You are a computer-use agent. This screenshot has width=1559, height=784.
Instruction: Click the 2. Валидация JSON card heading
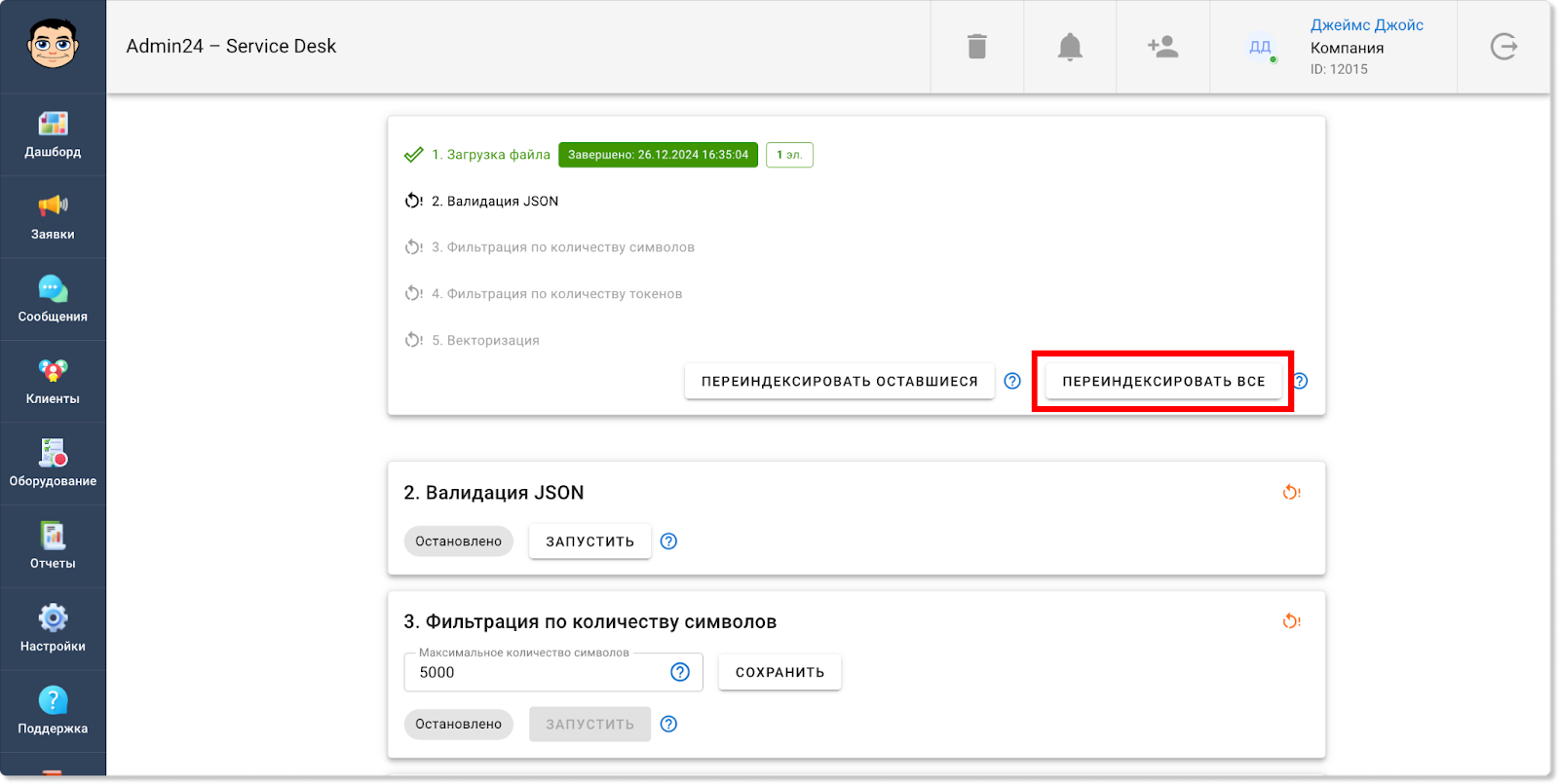(494, 493)
